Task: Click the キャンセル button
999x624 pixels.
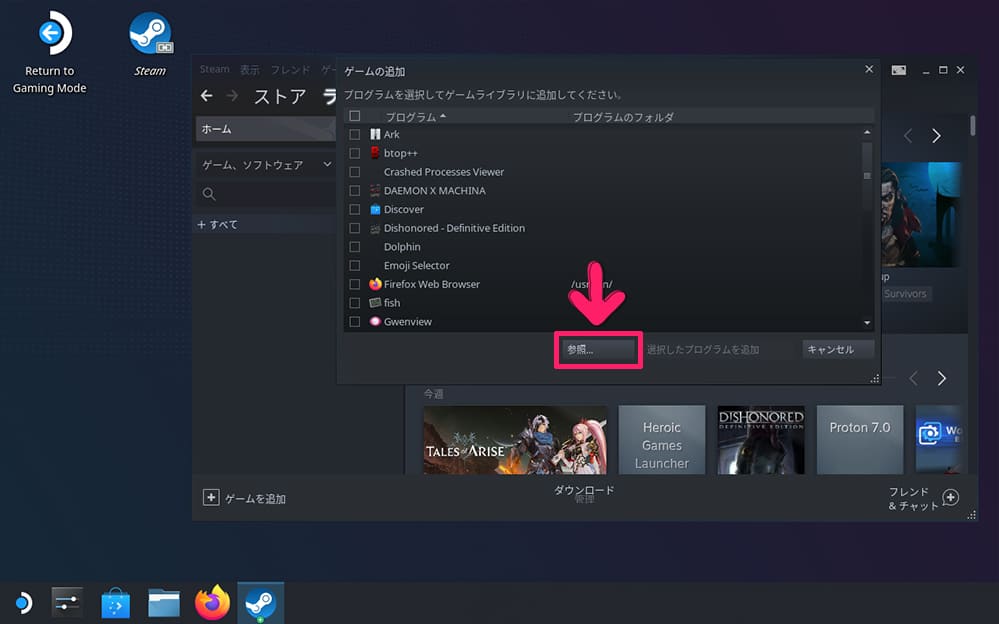Action: [838, 349]
